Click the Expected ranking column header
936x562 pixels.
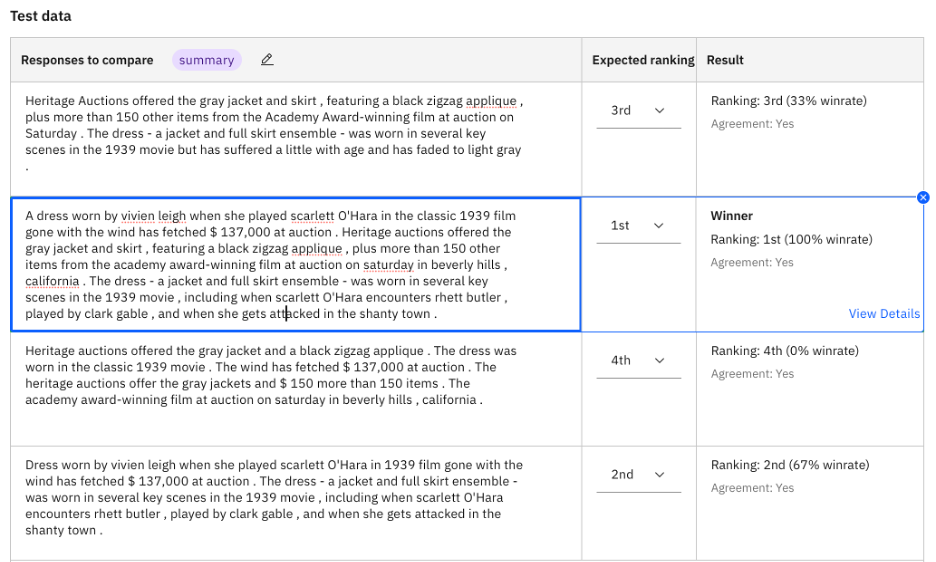[x=642, y=60]
